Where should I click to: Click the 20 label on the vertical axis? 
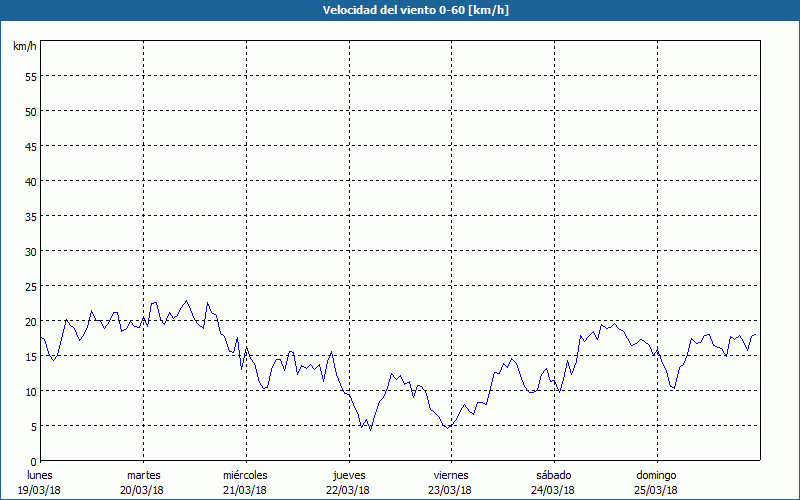click(x=30, y=321)
